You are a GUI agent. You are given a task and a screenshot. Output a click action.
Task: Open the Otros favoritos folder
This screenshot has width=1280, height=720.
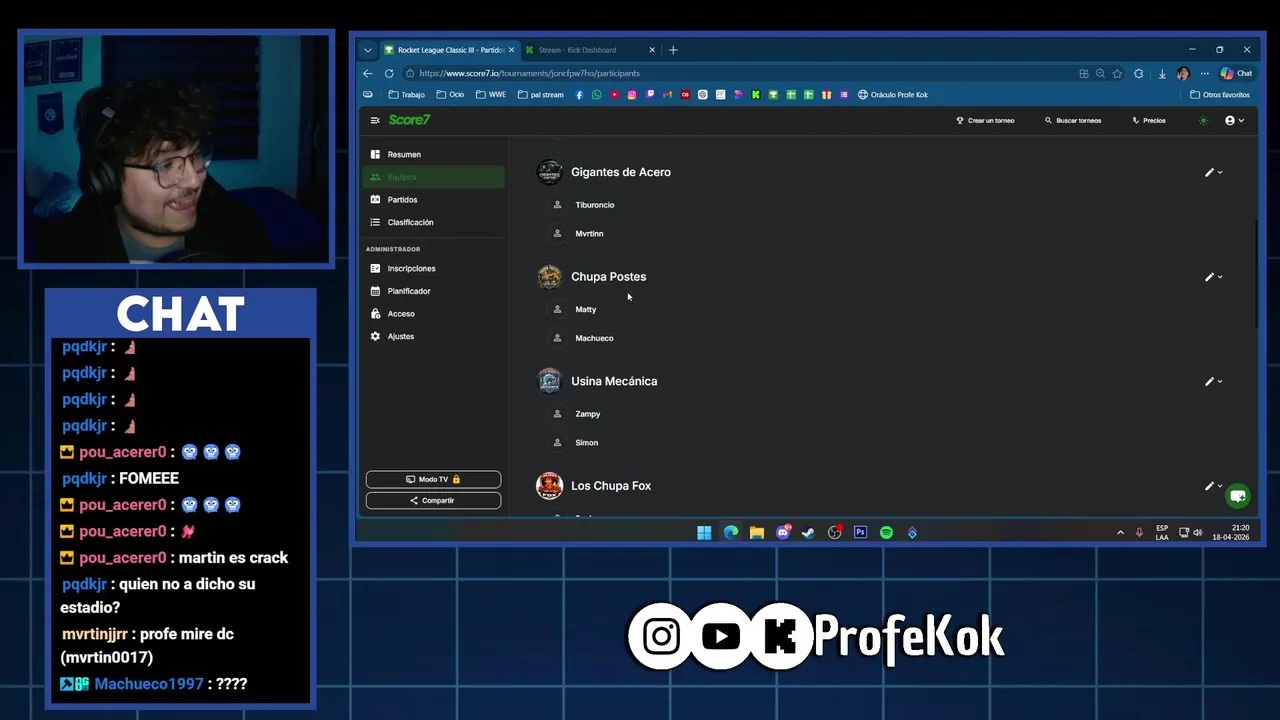1220,95
